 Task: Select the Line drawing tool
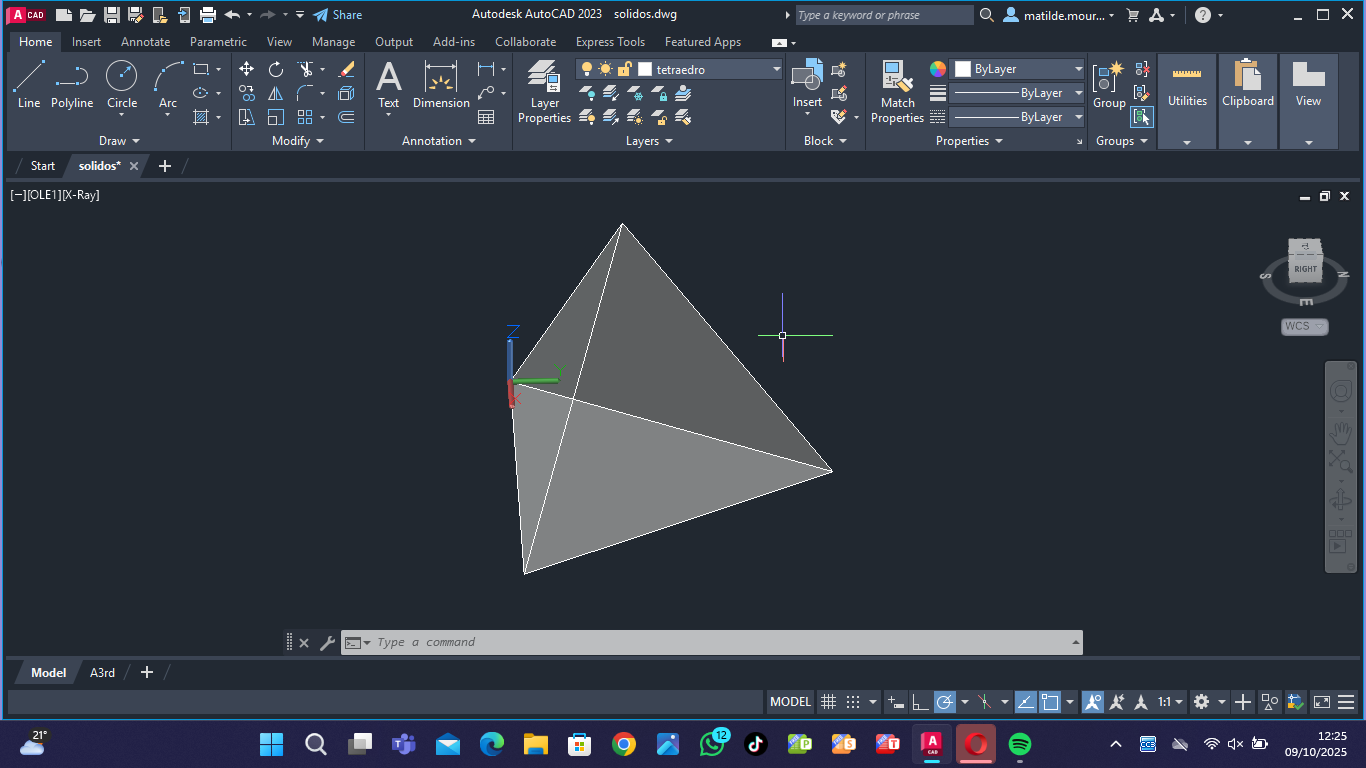click(x=29, y=84)
